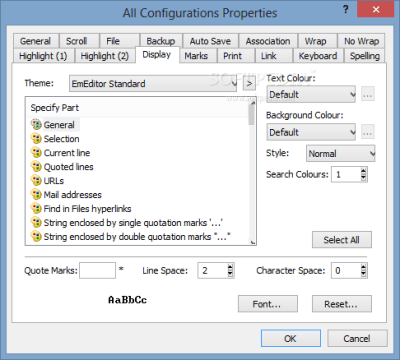Switch to the No Wrap tab
Screen dimensions: 400x360
(362, 41)
